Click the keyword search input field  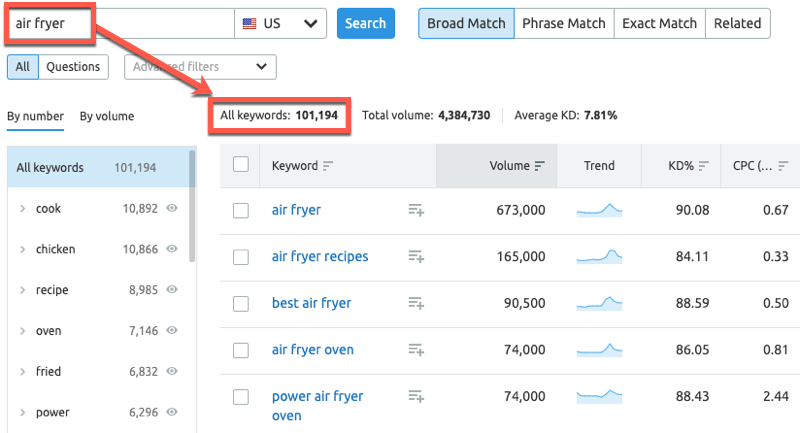point(120,23)
